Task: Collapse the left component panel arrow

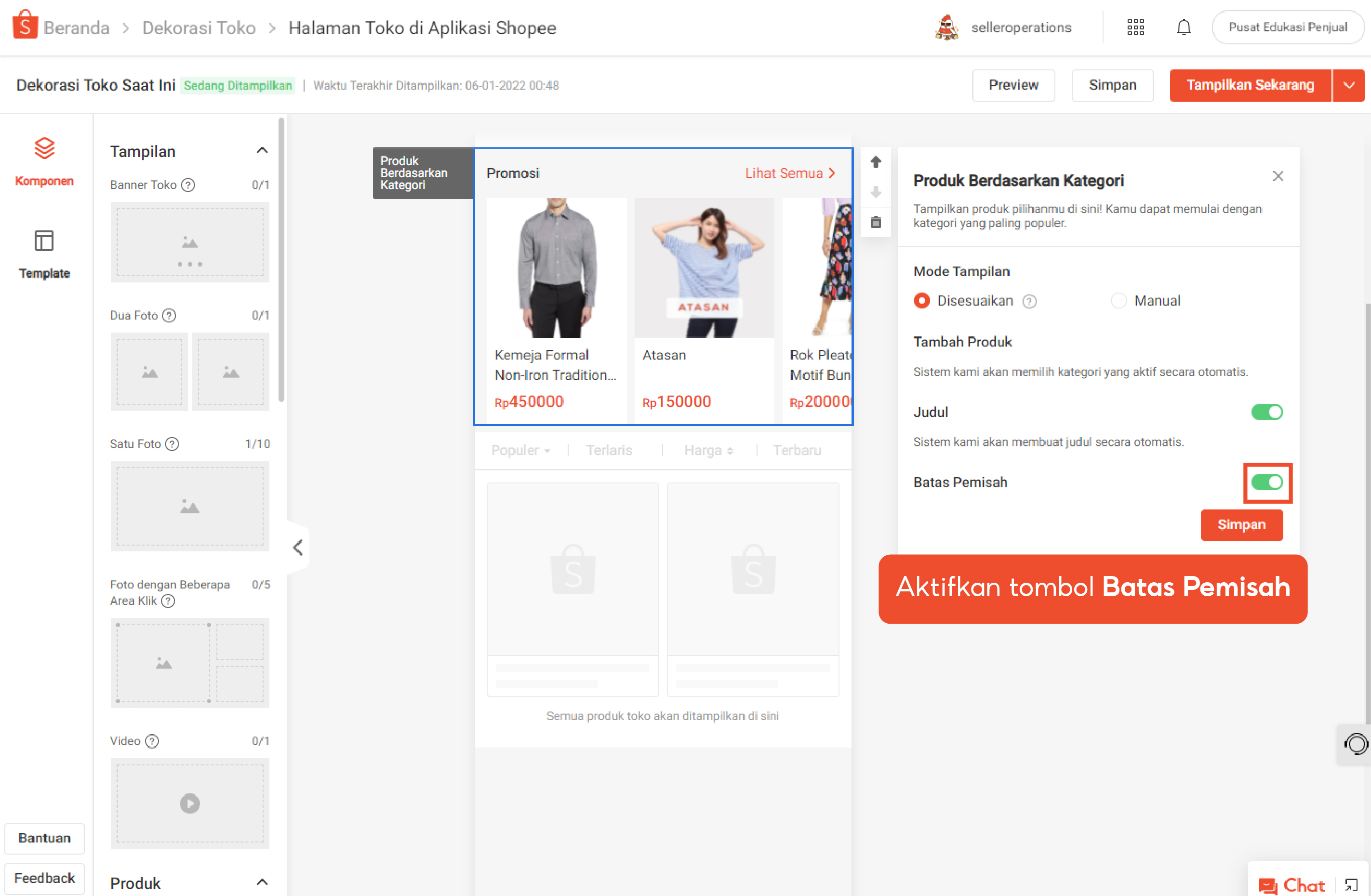Action: (298, 548)
